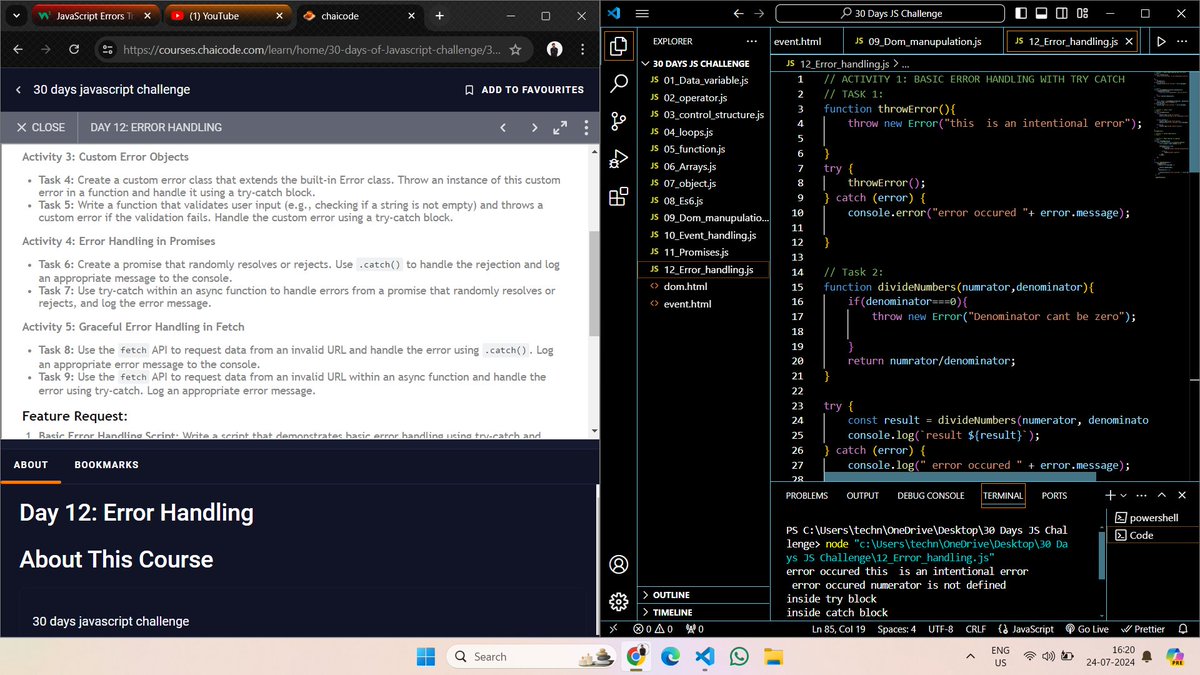1200x675 pixels.
Task: Show errors and warnings count in status bar
Action: click(x=653, y=629)
